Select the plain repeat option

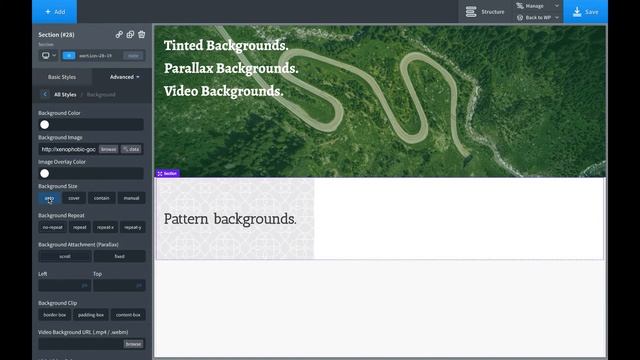[80, 227]
